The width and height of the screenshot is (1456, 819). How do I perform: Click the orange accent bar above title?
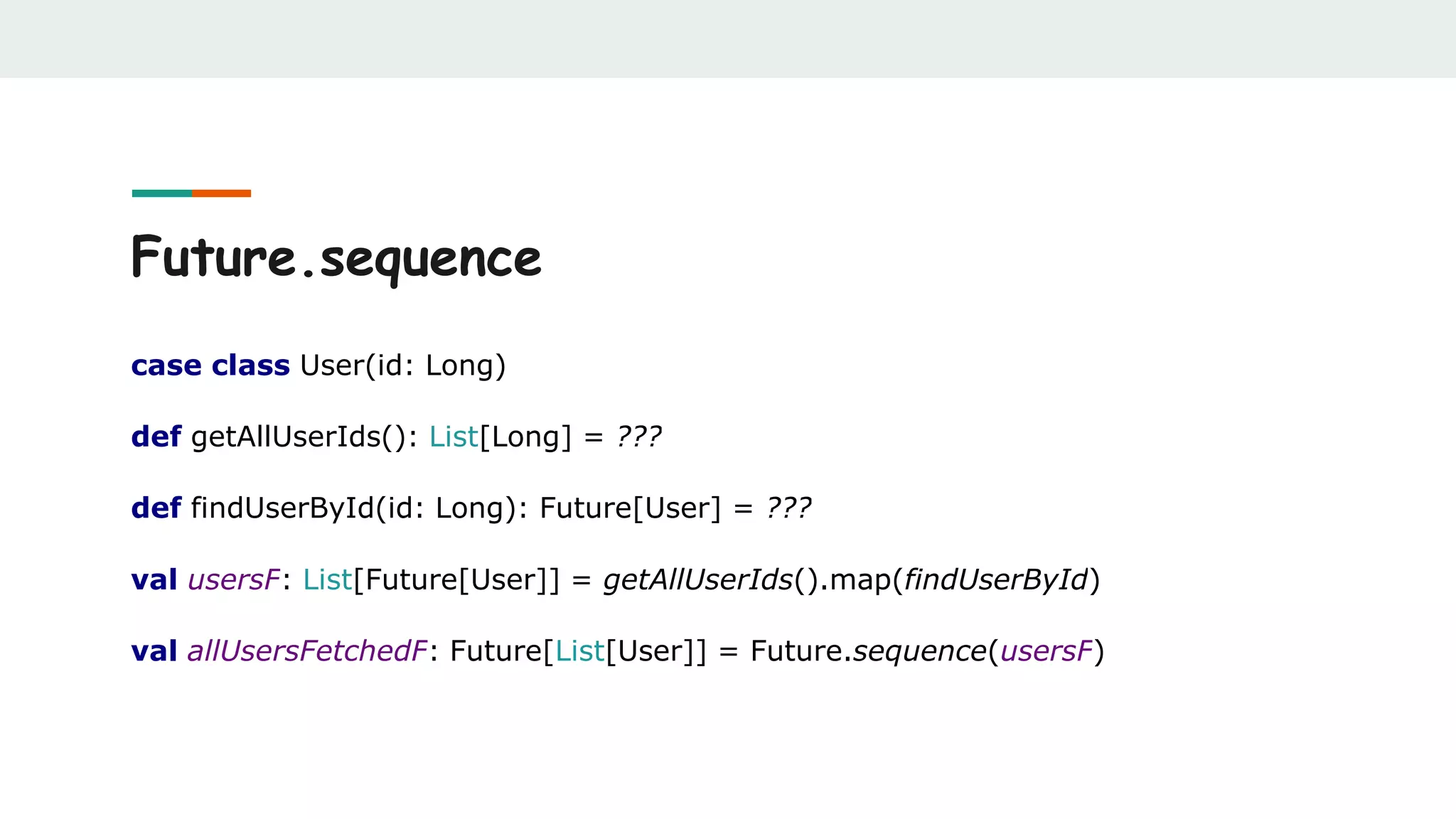[x=221, y=193]
